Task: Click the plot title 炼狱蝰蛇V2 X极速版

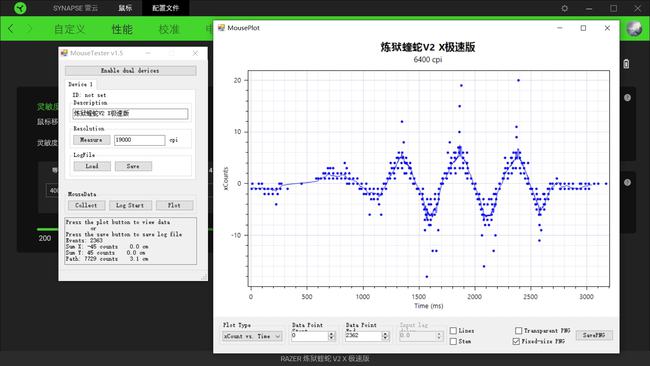Action: (428, 47)
